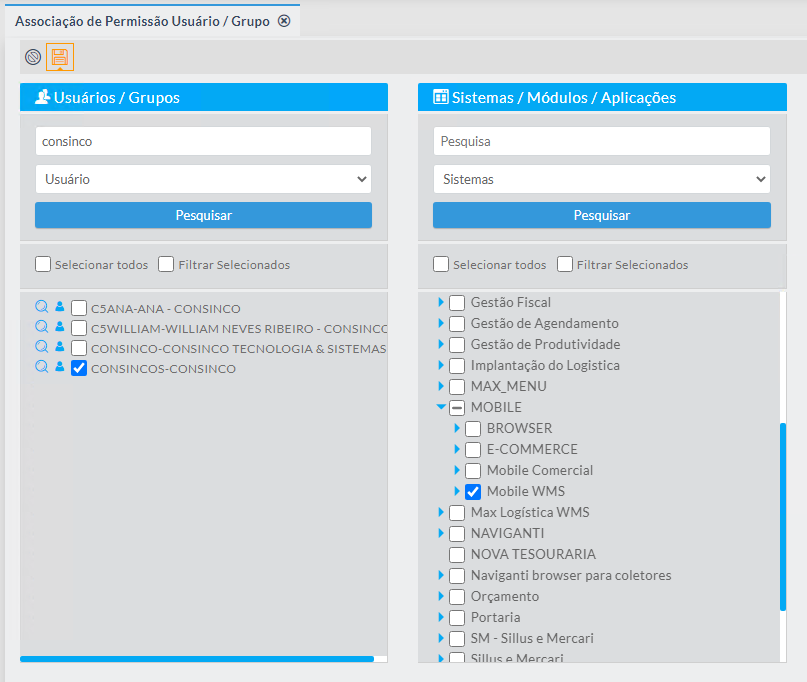Click person icon beside CONSINCO-CONSINCO TECNOLOGIA
Screen dimensions: 807x682
[x=60, y=346]
